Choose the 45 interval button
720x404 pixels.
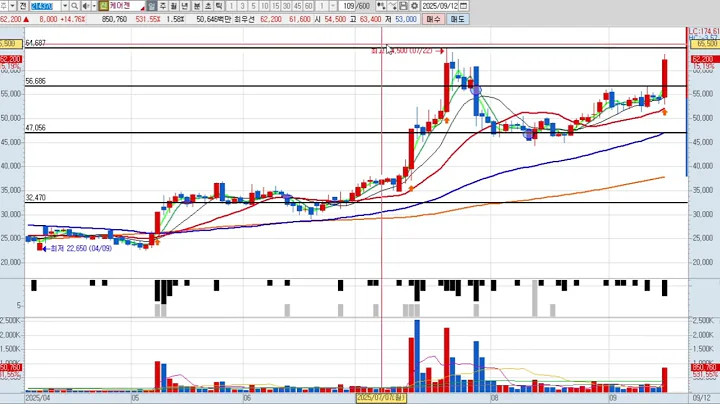coord(298,6)
